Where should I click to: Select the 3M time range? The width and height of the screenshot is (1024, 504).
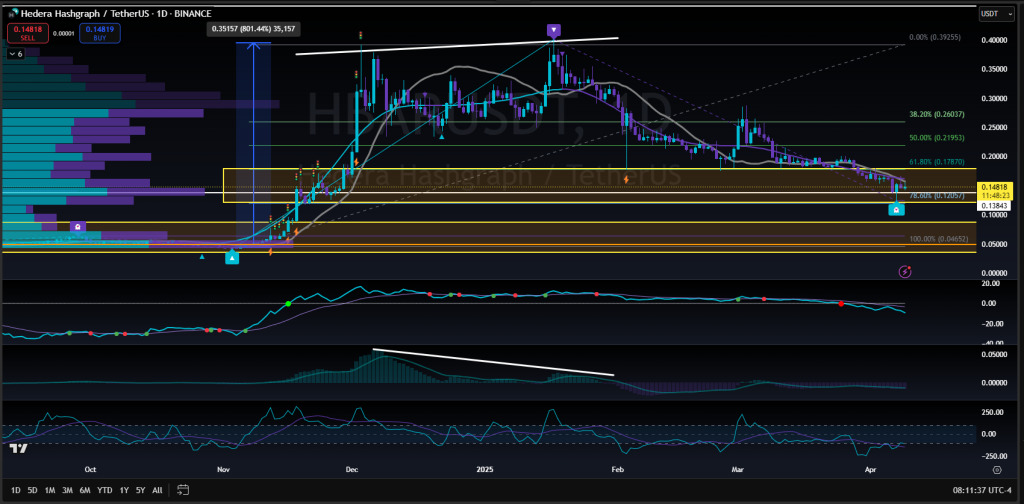click(67, 490)
